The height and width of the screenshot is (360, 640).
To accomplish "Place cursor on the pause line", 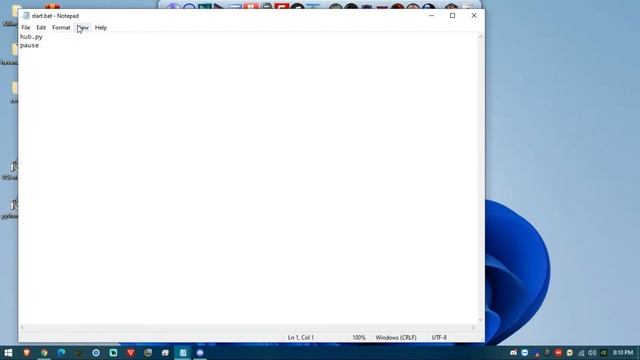I will pos(29,45).
